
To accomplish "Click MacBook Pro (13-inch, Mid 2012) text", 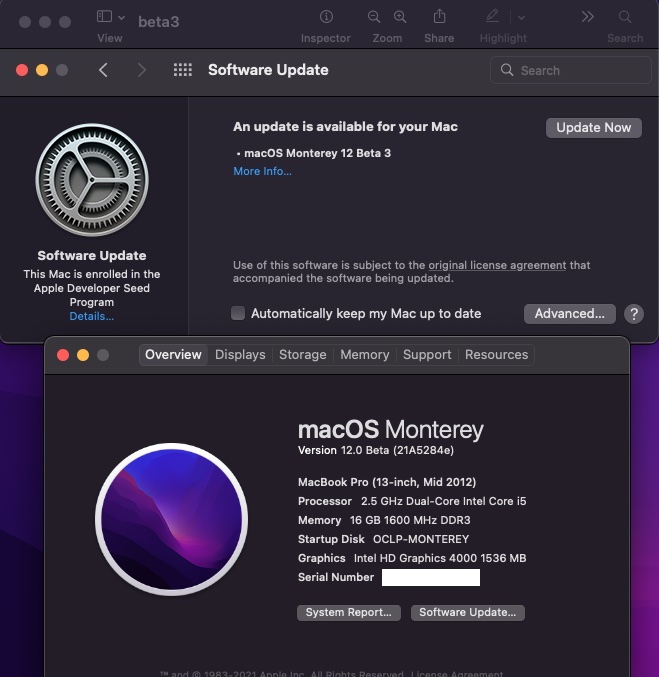I will (387, 482).
